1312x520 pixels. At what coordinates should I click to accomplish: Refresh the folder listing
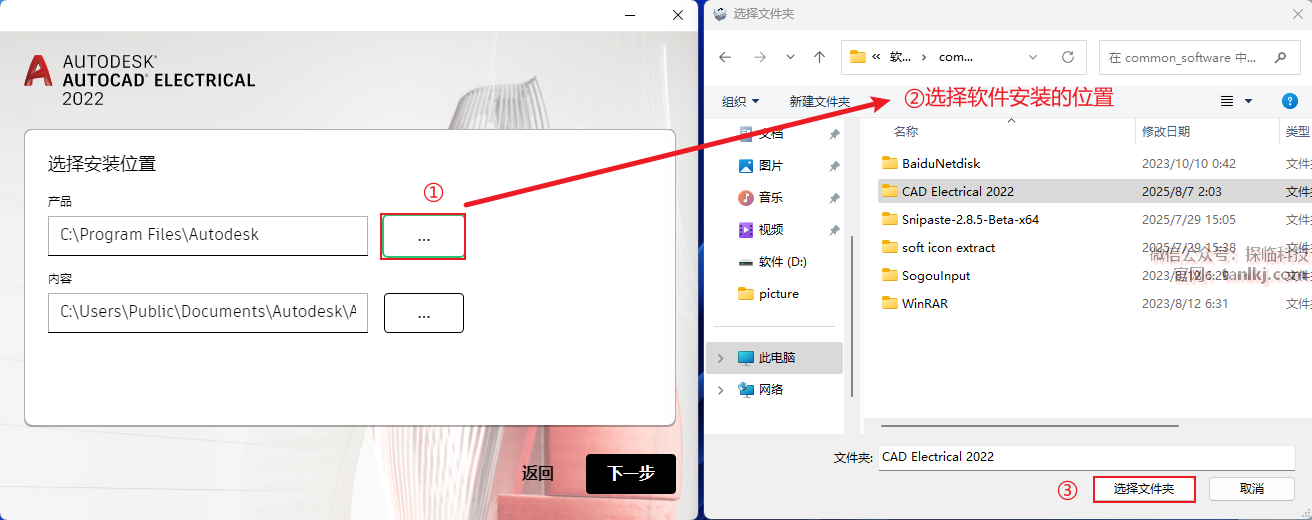[x=1068, y=57]
